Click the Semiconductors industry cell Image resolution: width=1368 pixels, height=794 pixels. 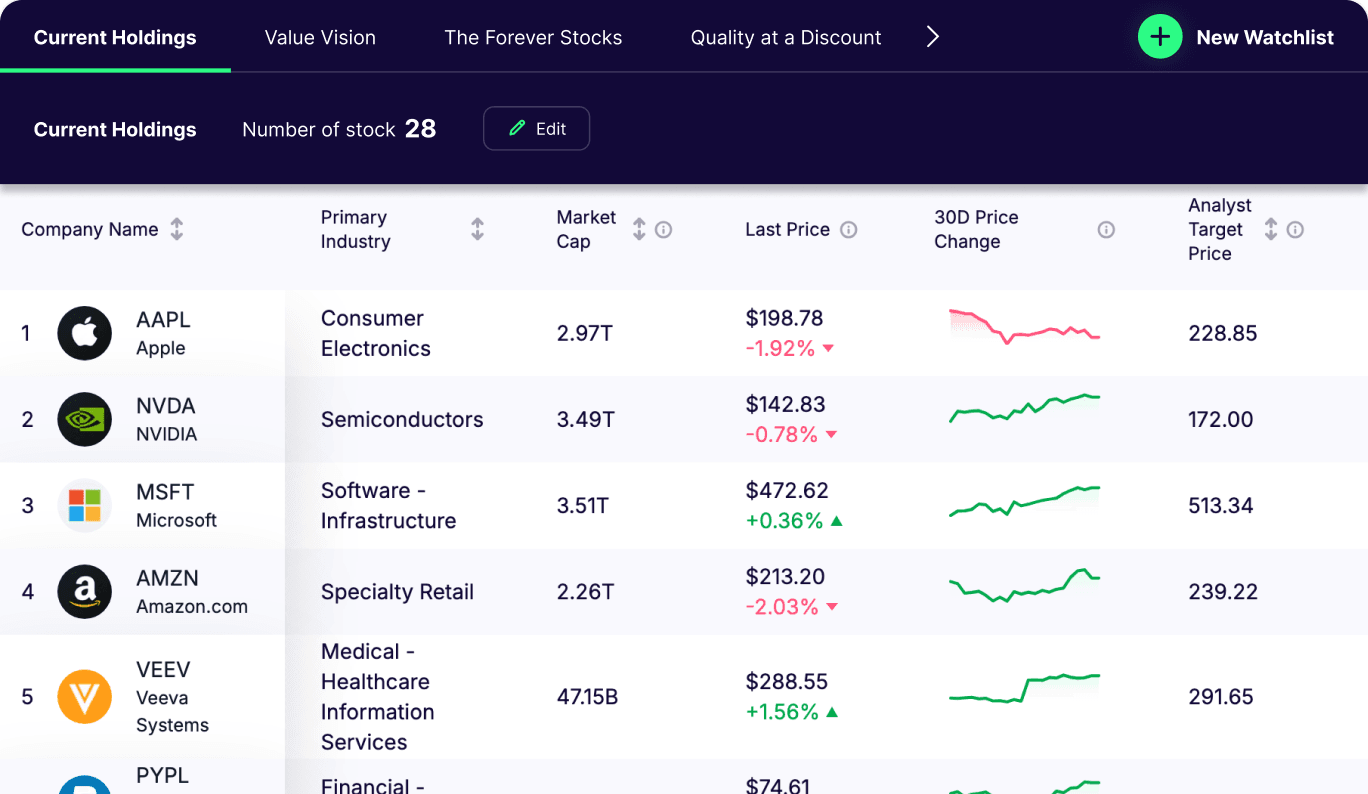click(402, 419)
